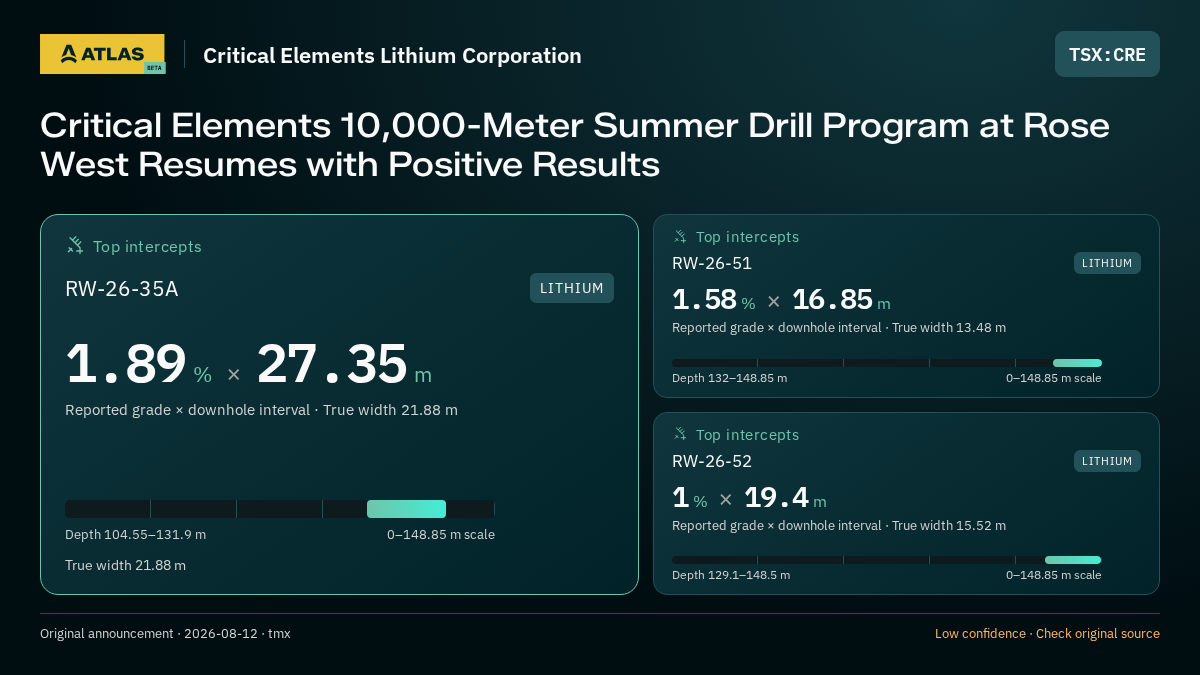1200x675 pixels.
Task: Click the hole ID 'RW-26-35A'
Action: 122,289
